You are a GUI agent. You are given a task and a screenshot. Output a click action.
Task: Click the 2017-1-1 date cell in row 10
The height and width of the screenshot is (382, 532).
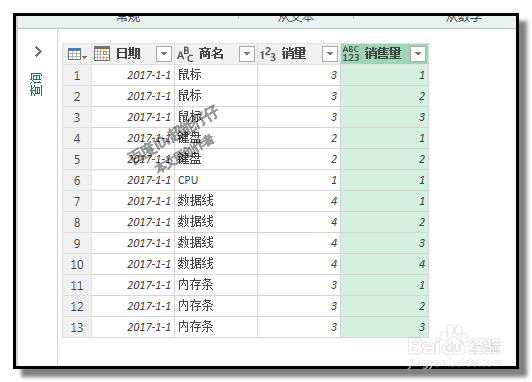(133, 265)
